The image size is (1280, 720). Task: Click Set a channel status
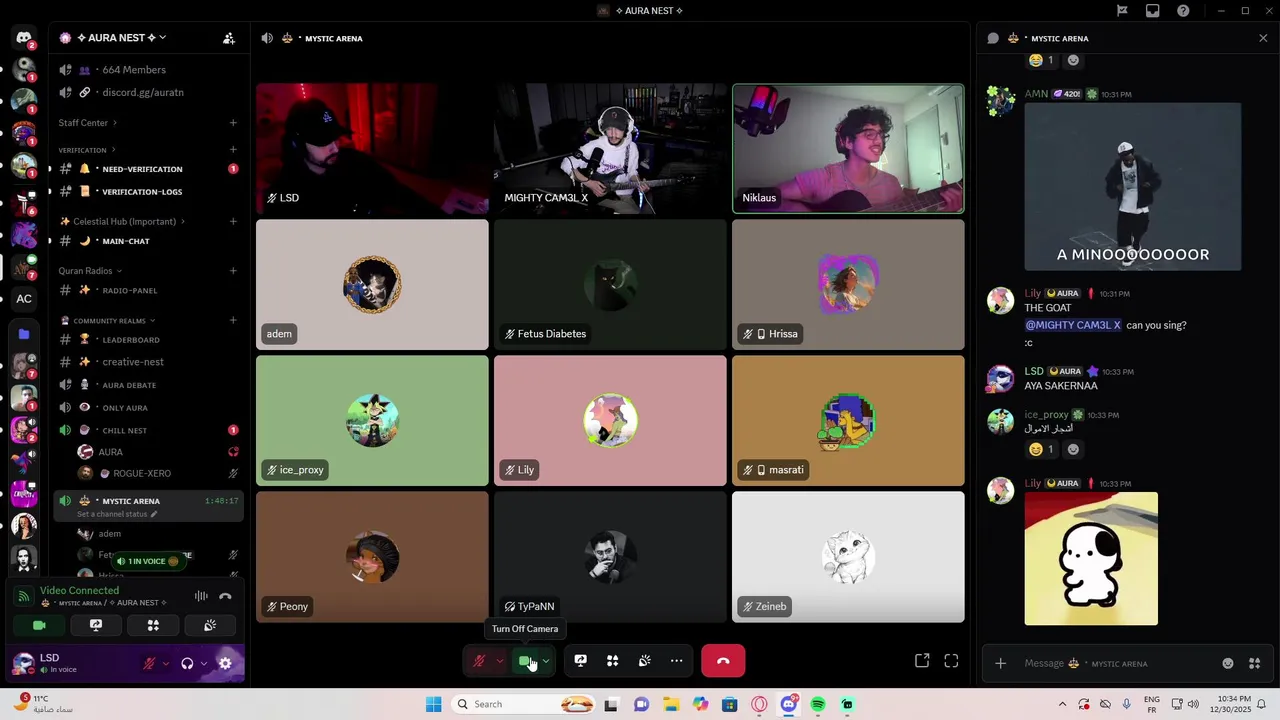point(117,514)
